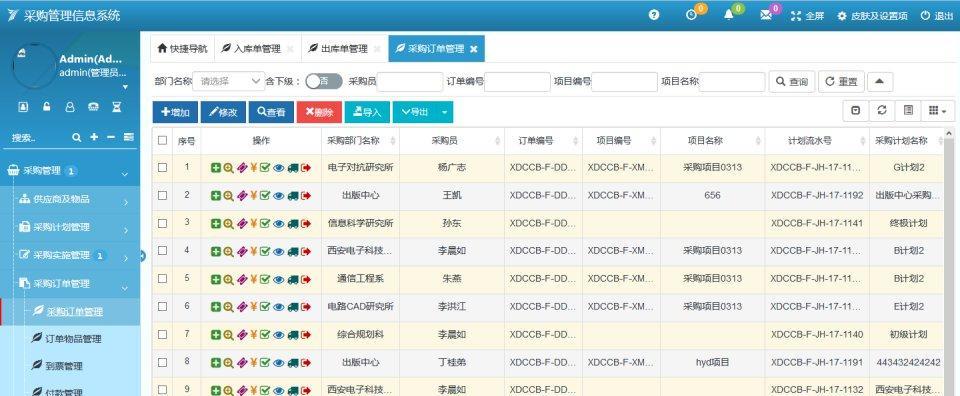
Task: Click the 查询 search button
Action: (792, 81)
